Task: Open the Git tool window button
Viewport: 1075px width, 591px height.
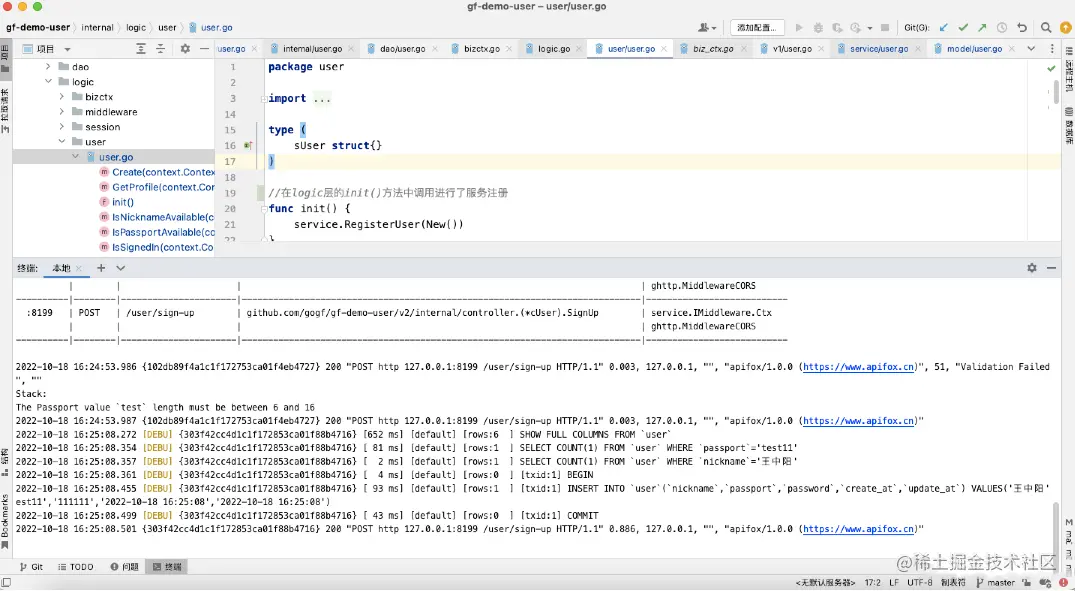Action: pyautogui.click(x=31, y=567)
